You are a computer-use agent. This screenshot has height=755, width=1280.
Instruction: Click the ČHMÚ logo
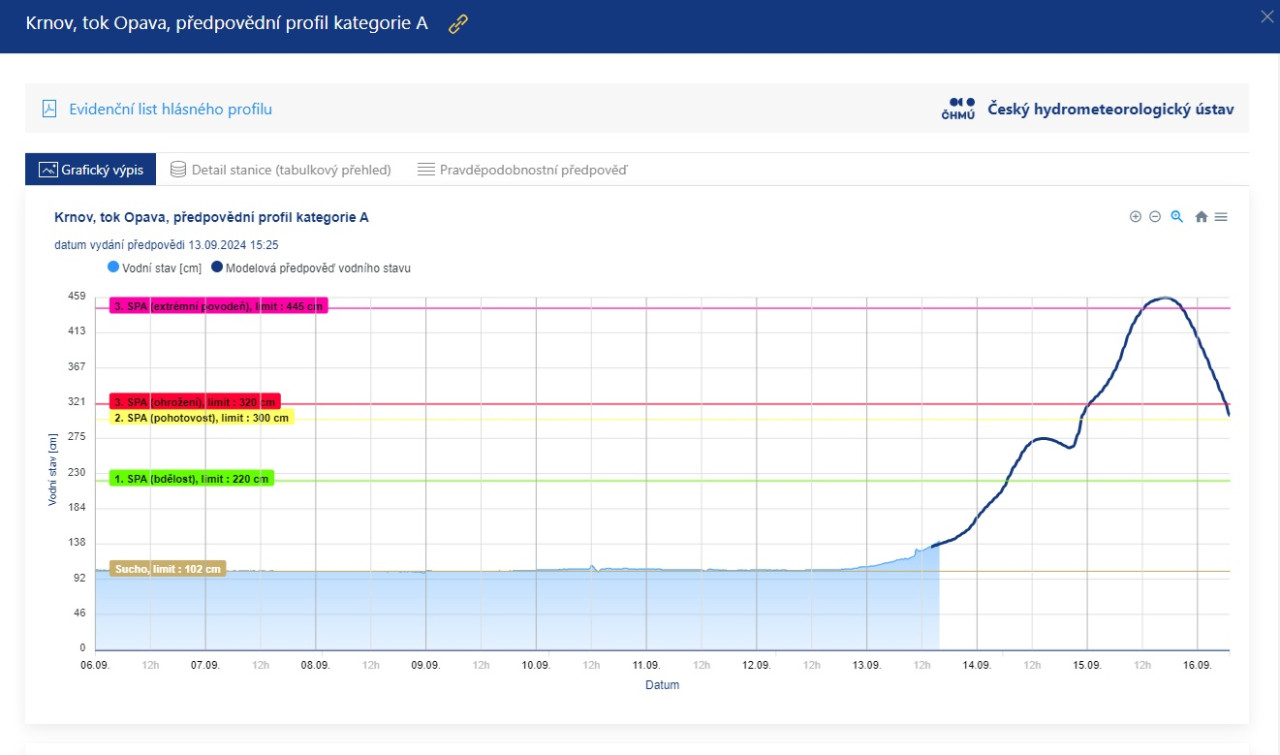pos(958,109)
